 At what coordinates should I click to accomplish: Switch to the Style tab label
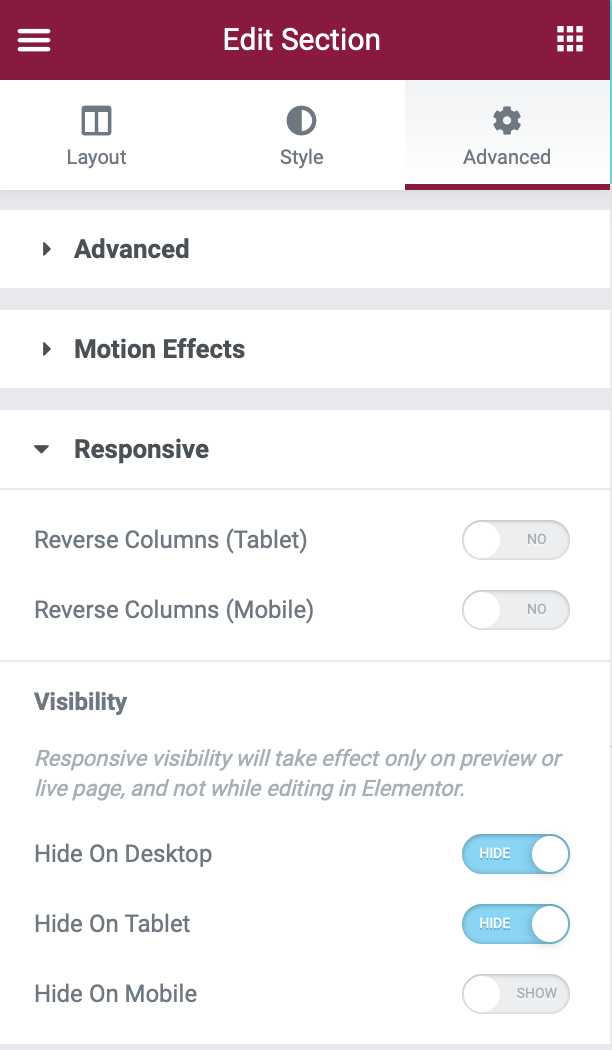click(301, 158)
